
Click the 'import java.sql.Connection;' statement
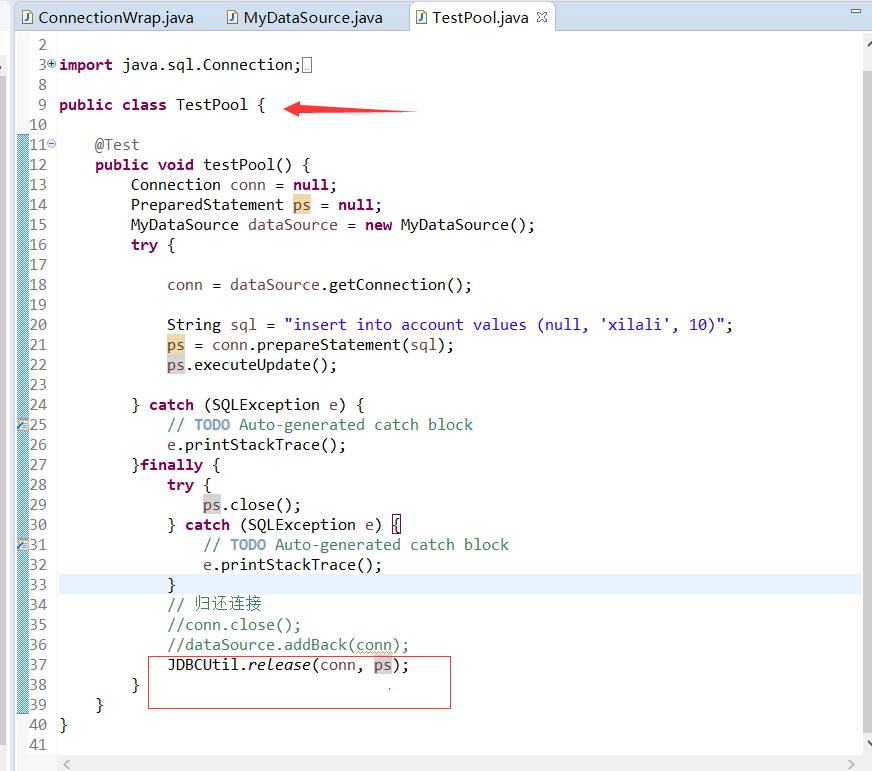[x=180, y=65]
